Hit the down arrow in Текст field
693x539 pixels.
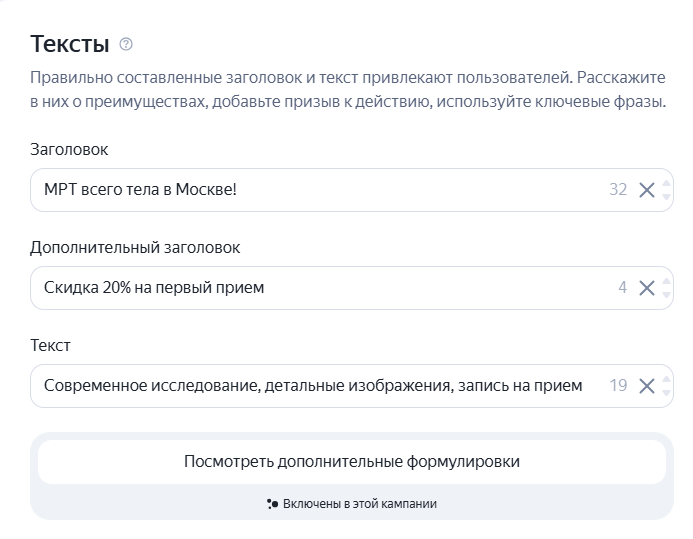click(x=667, y=393)
